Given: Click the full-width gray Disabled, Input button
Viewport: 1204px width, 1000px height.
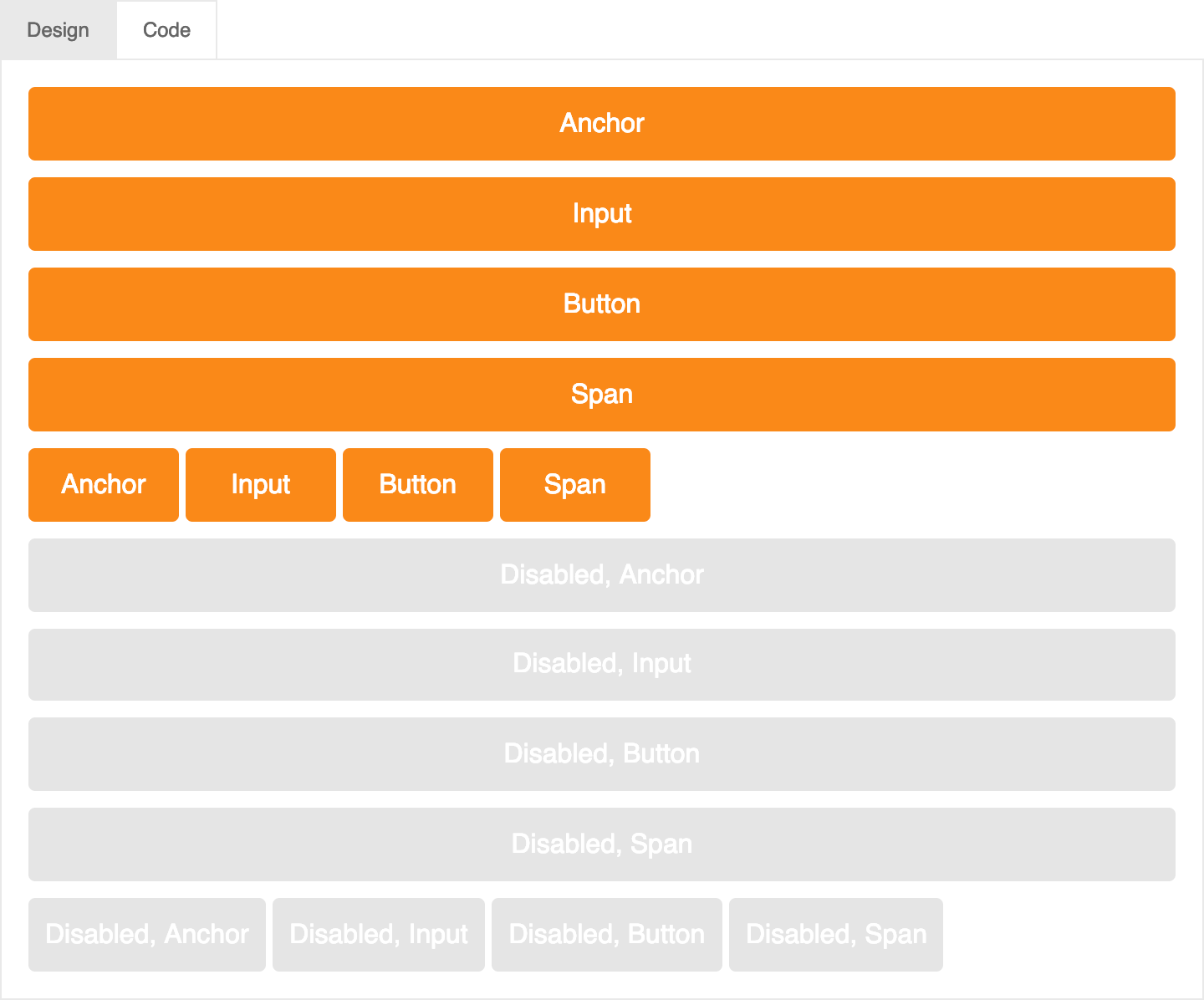Looking at the screenshot, I should [x=602, y=665].
